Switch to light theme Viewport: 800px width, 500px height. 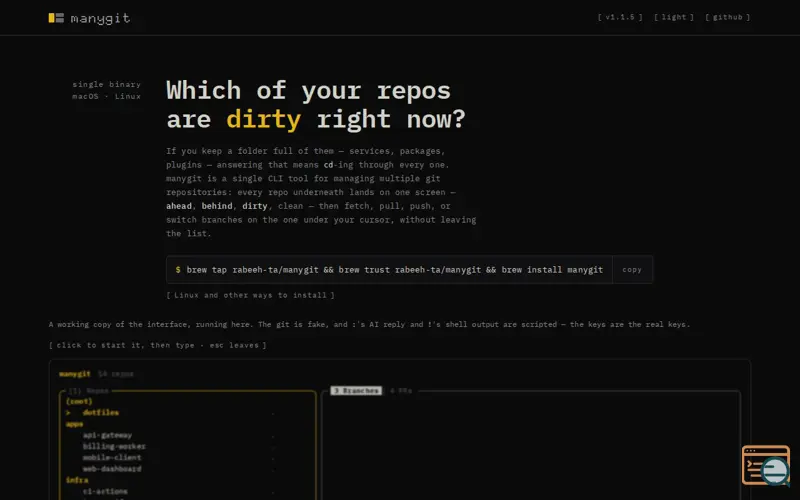[x=674, y=17]
